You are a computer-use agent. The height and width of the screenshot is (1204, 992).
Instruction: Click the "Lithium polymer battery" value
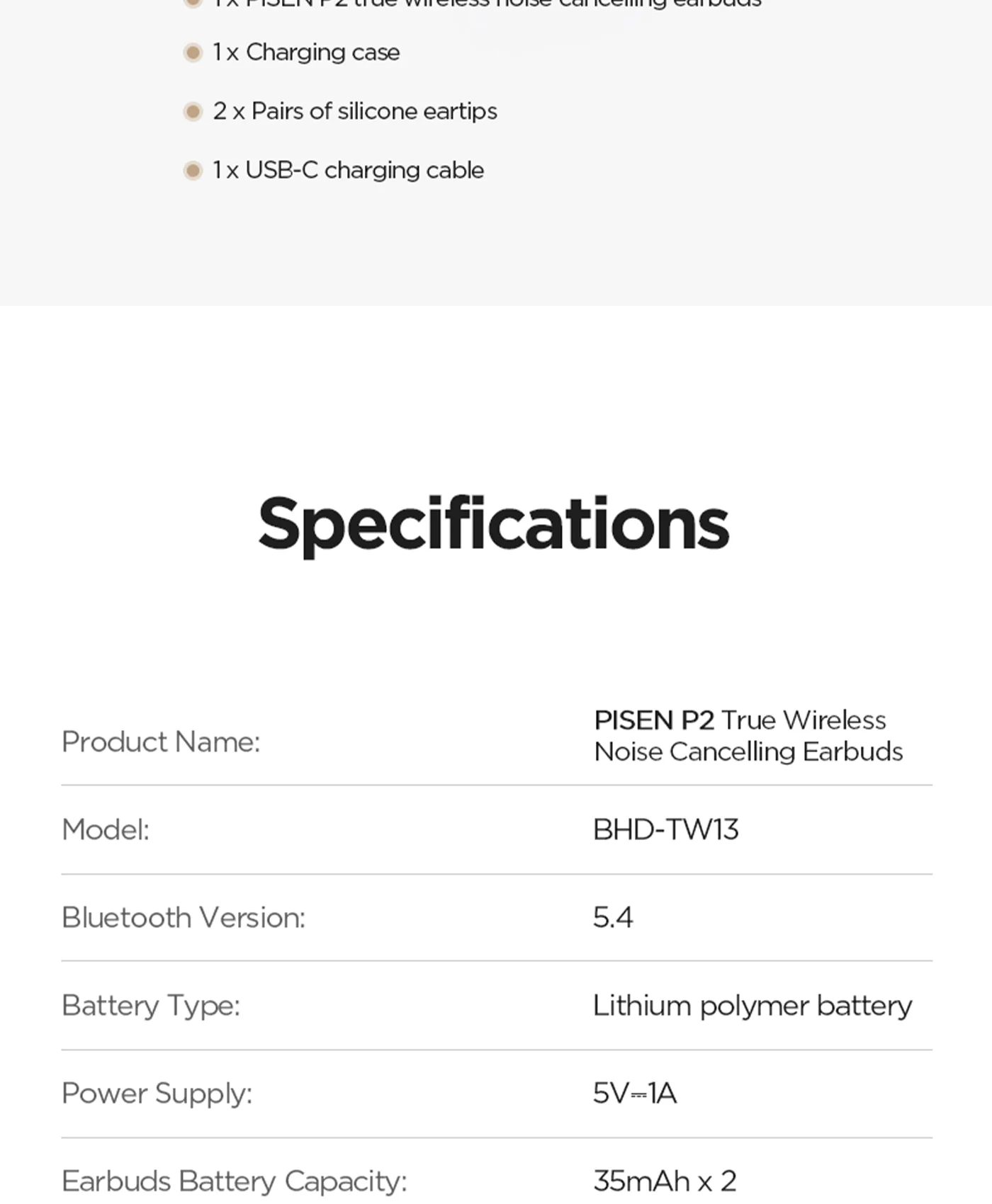click(x=753, y=1006)
